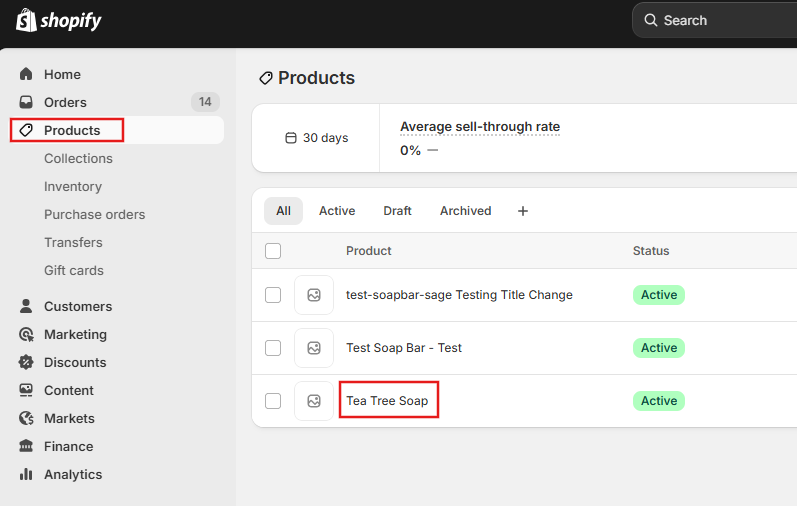Click the Analytics bar chart icon
Viewport: 797px width, 506px height.
(x=26, y=475)
